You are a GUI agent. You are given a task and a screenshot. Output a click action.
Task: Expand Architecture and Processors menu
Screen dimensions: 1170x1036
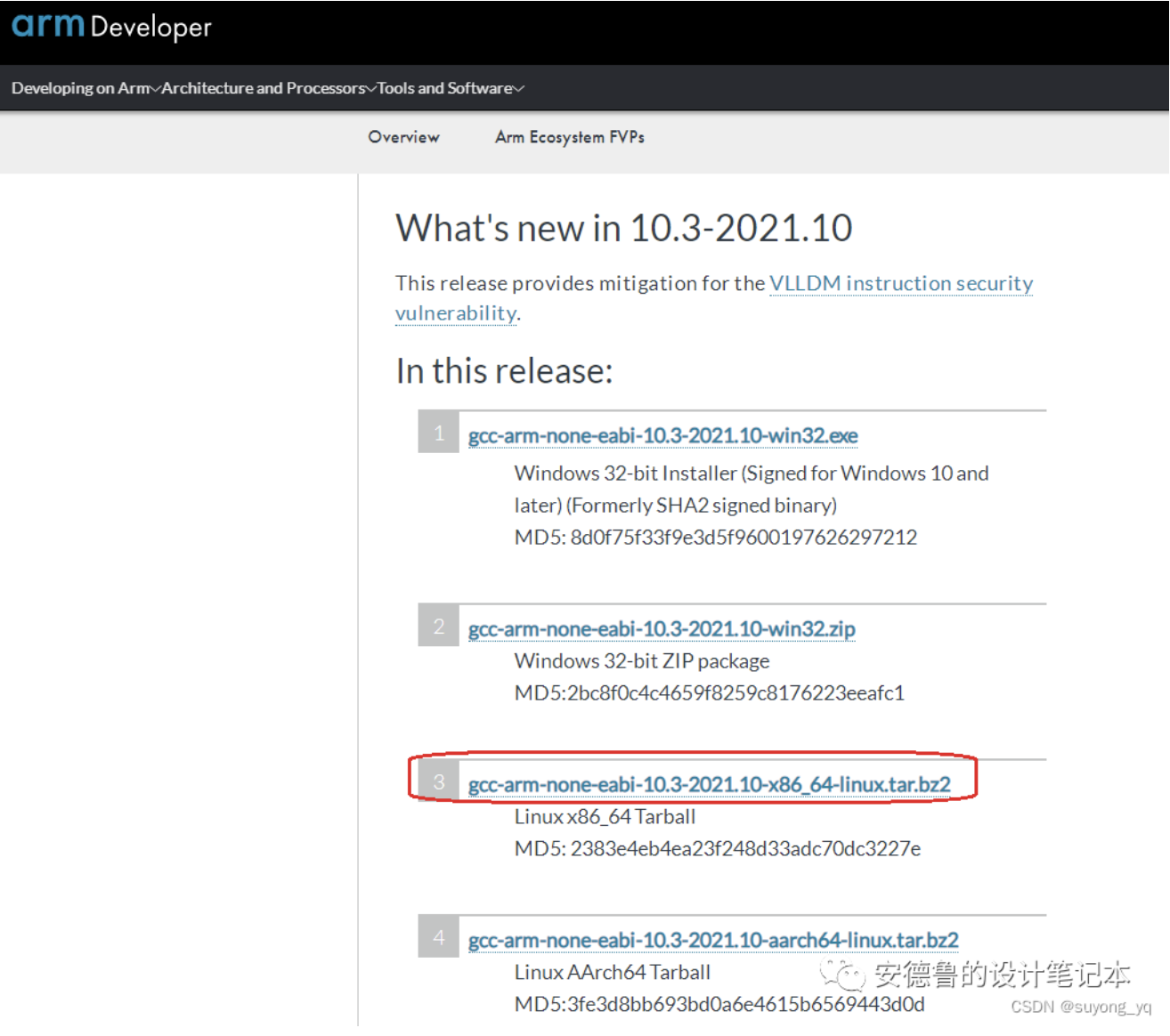(269, 88)
